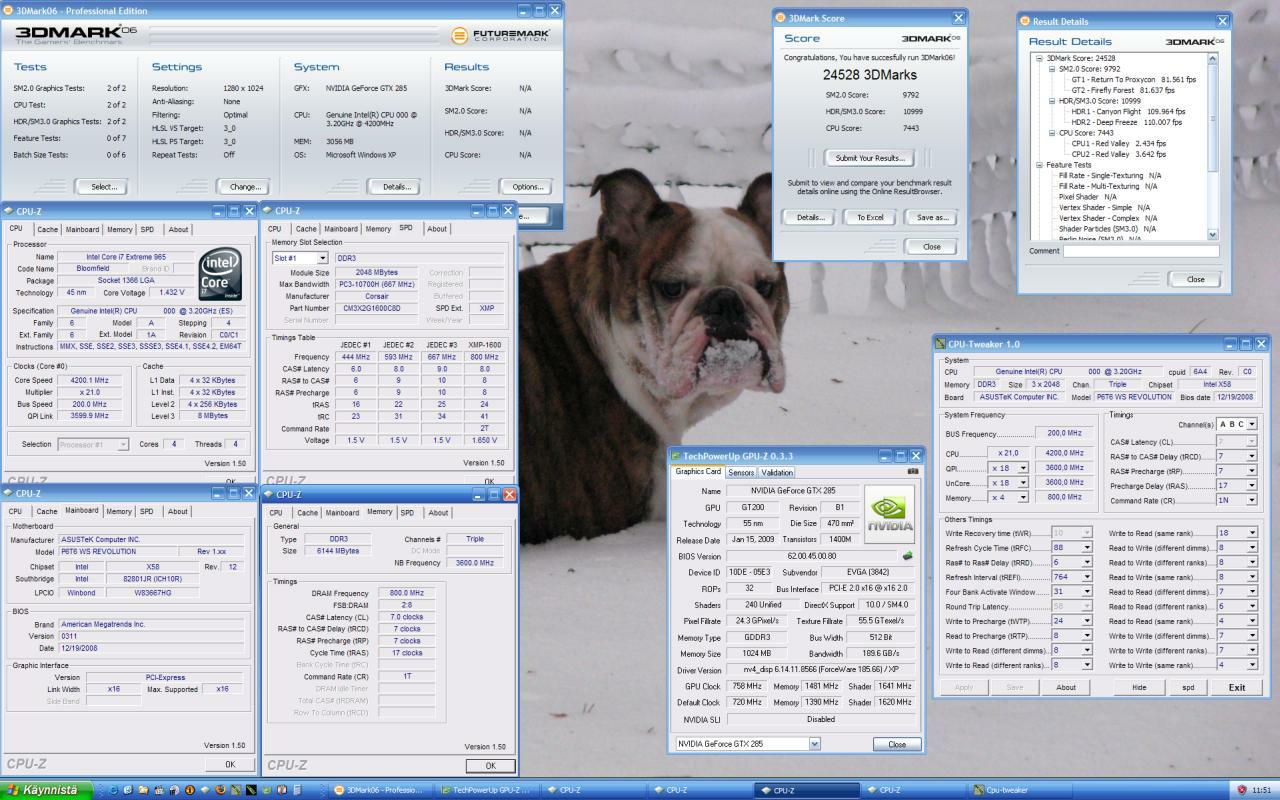Open the Cache tab in CPU-Z CPU window
The height and width of the screenshot is (800, 1280).
(46, 229)
